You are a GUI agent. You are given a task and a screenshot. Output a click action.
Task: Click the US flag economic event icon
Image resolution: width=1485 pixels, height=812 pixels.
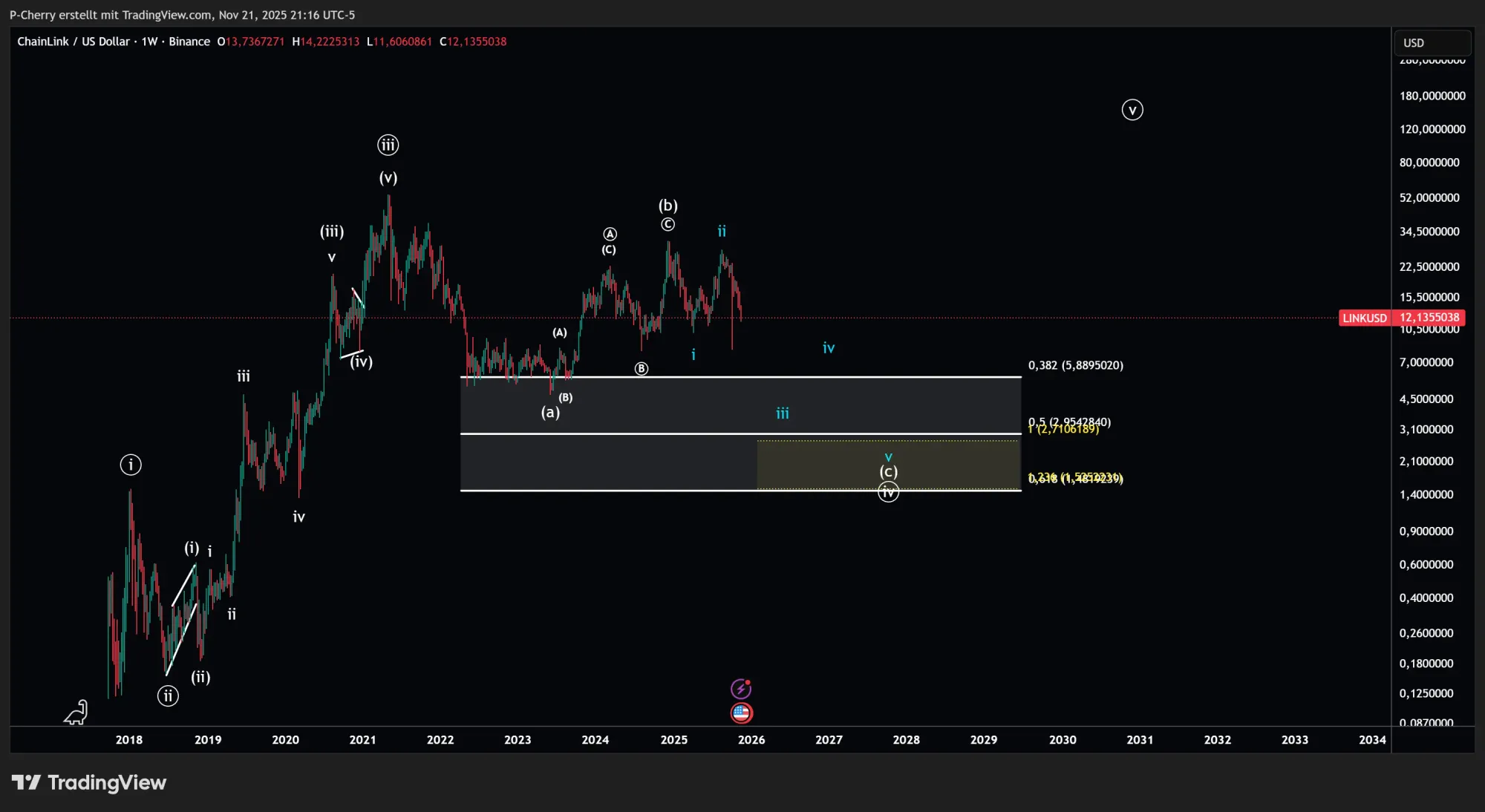tap(741, 713)
